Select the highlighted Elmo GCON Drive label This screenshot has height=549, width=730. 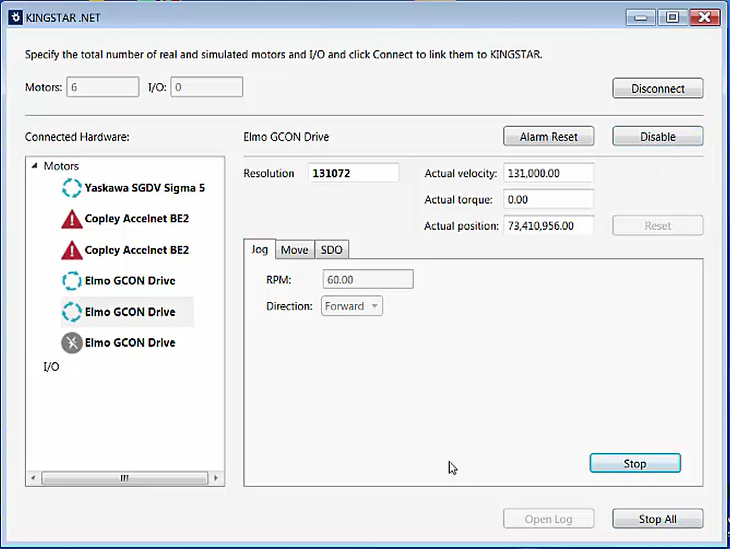pos(130,312)
